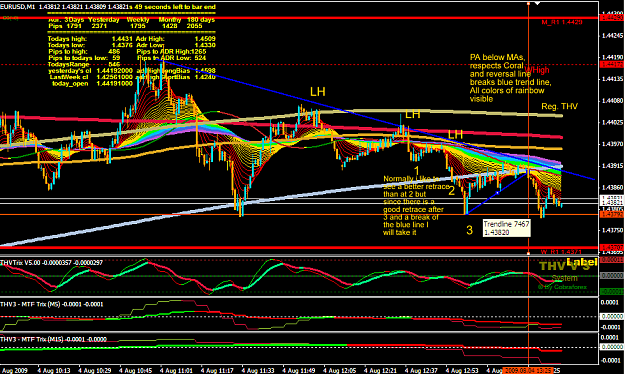This screenshot has width=625, height=374.
Task: Click the yellow number '3' wave label
Action: coord(470,230)
